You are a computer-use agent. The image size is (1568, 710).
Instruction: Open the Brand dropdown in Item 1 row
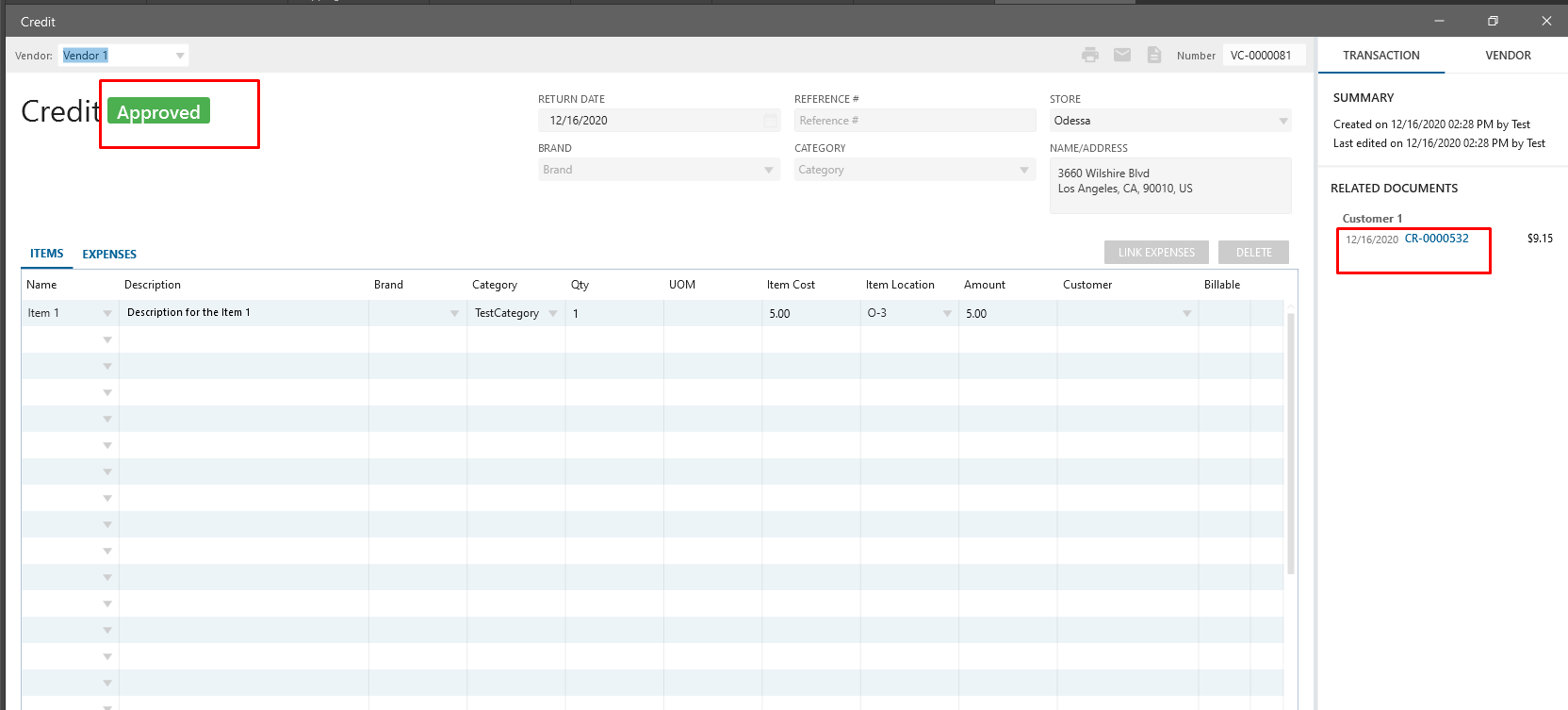click(454, 313)
